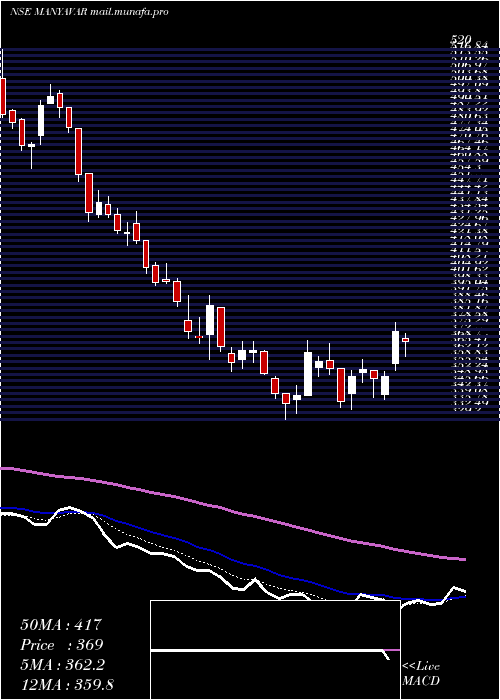
Task: Select the Price : 369 readout
Action: point(62,645)
